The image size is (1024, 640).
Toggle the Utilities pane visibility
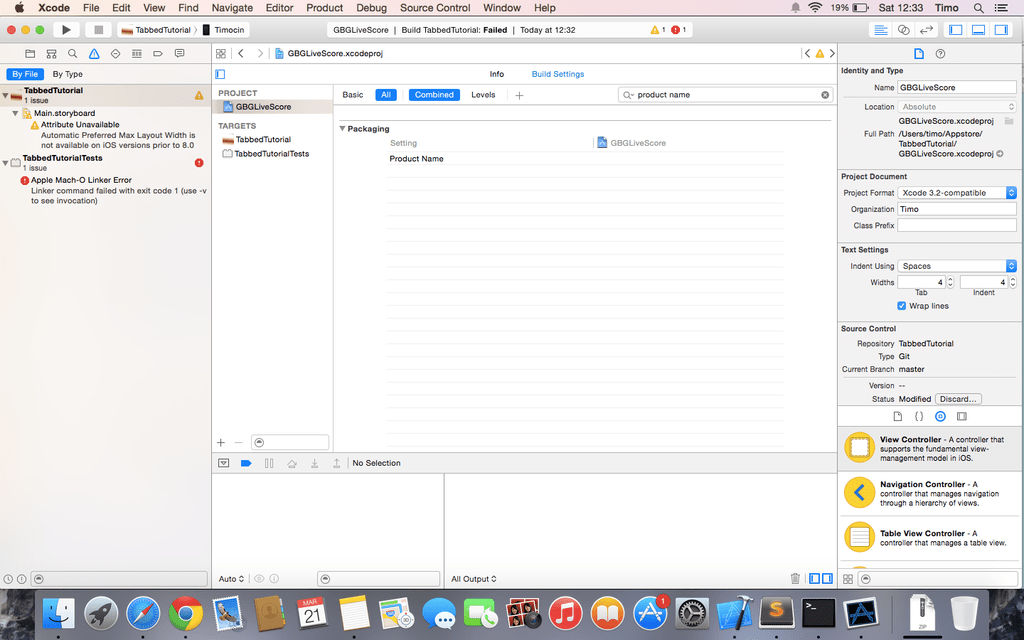pos(1000,30)
